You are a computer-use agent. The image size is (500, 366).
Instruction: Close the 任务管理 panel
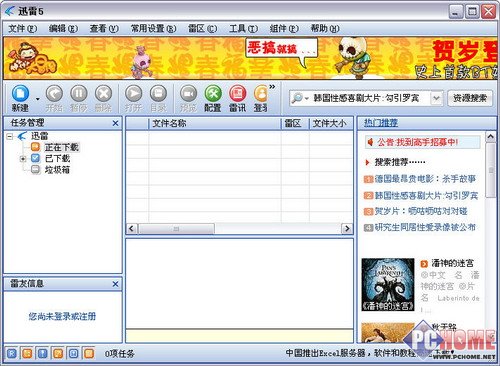115,123
